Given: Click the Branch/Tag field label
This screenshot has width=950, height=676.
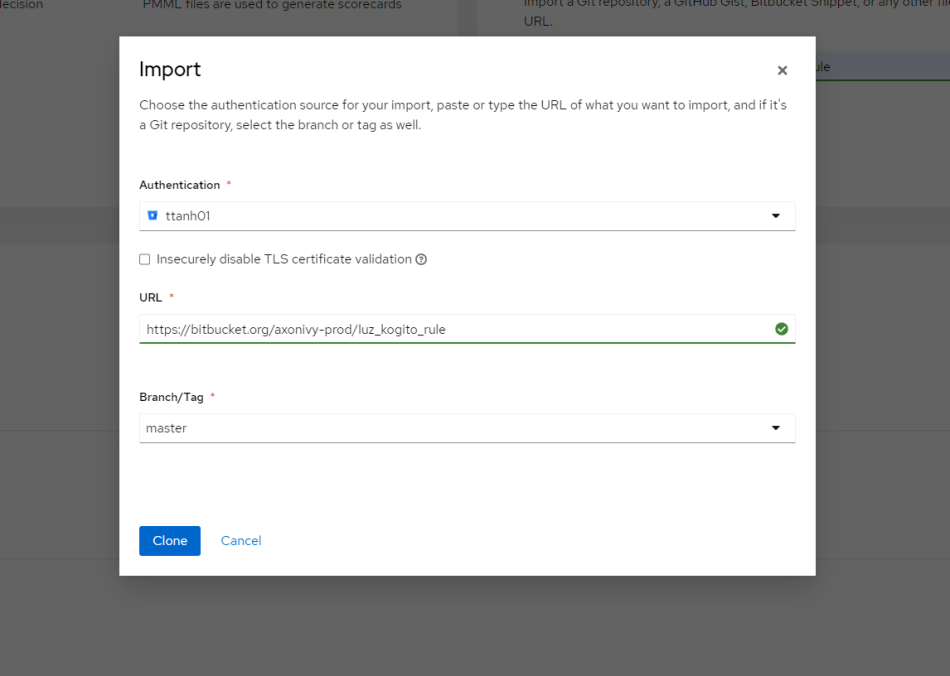Looking at the screenshot, I should 171,397.
